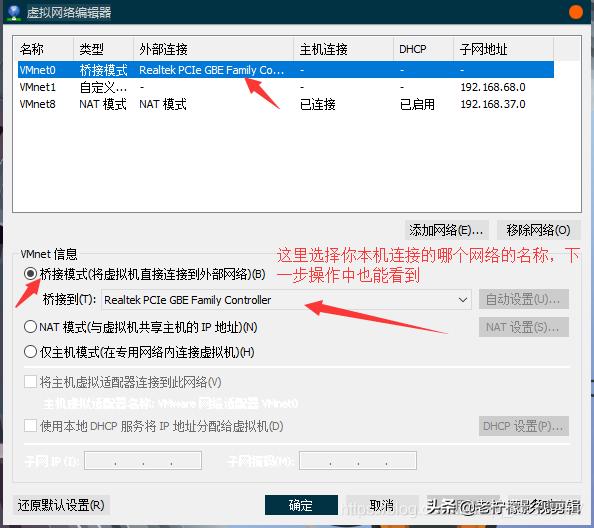Select 桥接模式 radio button
The image size is (594, 528).
click(x=30, y=273)
